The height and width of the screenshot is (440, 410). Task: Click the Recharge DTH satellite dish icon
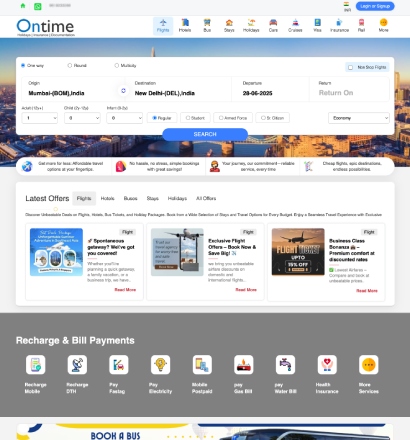coord(77,364)
